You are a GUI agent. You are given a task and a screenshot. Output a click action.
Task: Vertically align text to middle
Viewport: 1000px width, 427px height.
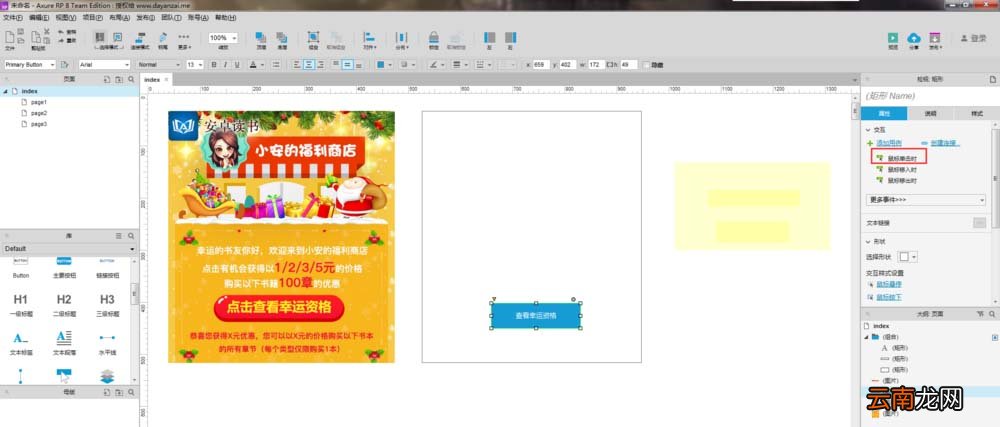(x=348, y=64)
